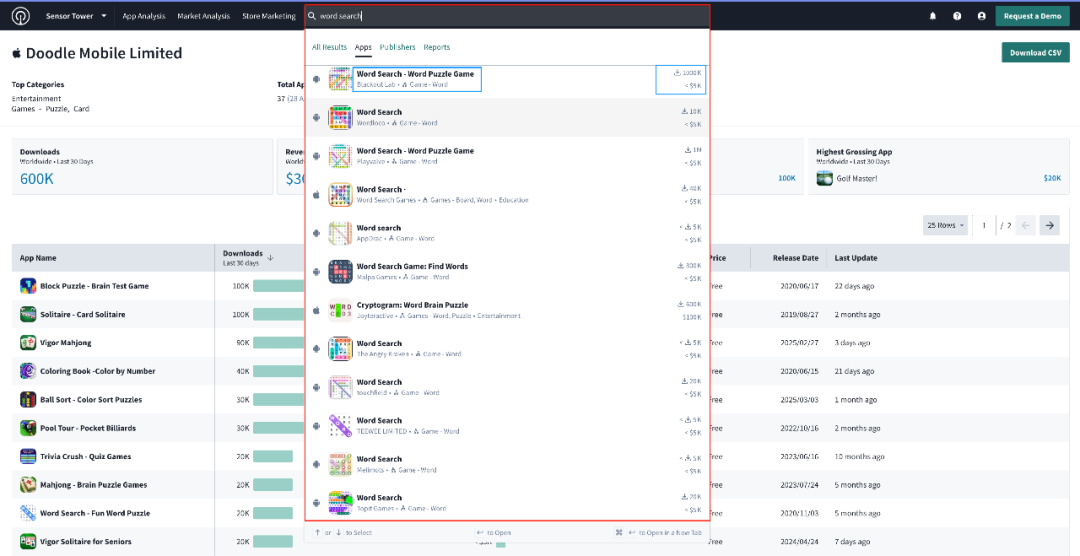
Task: Go to the next page arrow
Action: coord(1050,225)
